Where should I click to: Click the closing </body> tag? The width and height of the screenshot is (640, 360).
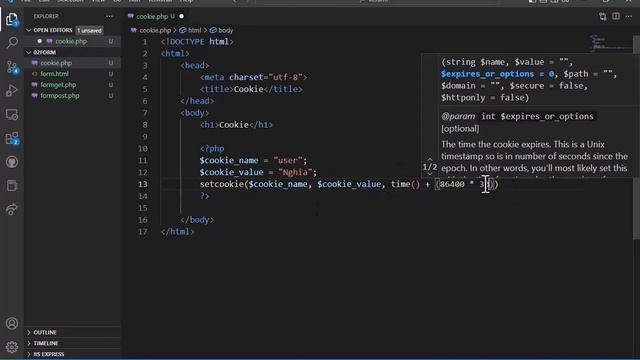click(x=197, y=220)
